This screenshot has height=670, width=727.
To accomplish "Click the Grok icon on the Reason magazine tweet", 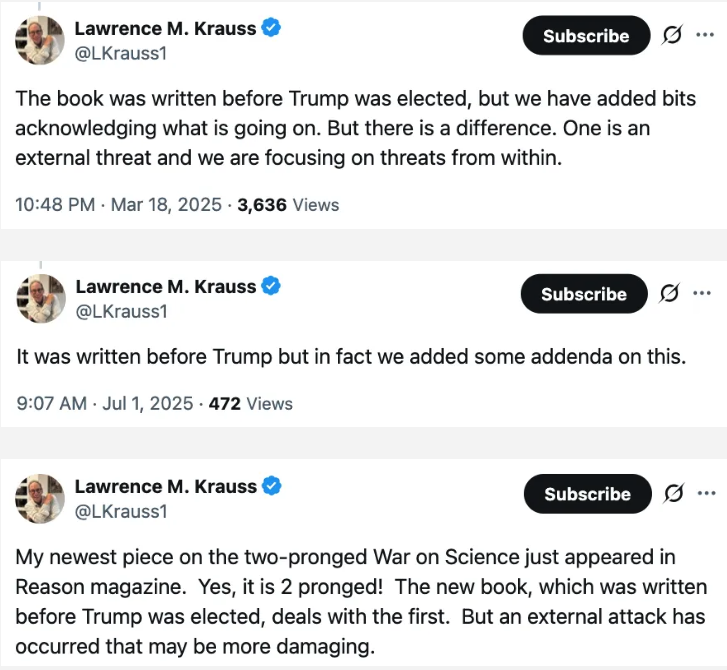I will (674, 494).
